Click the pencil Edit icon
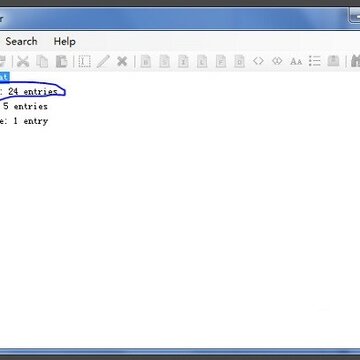This screenshot has height=360, width=360. point(103,61)
